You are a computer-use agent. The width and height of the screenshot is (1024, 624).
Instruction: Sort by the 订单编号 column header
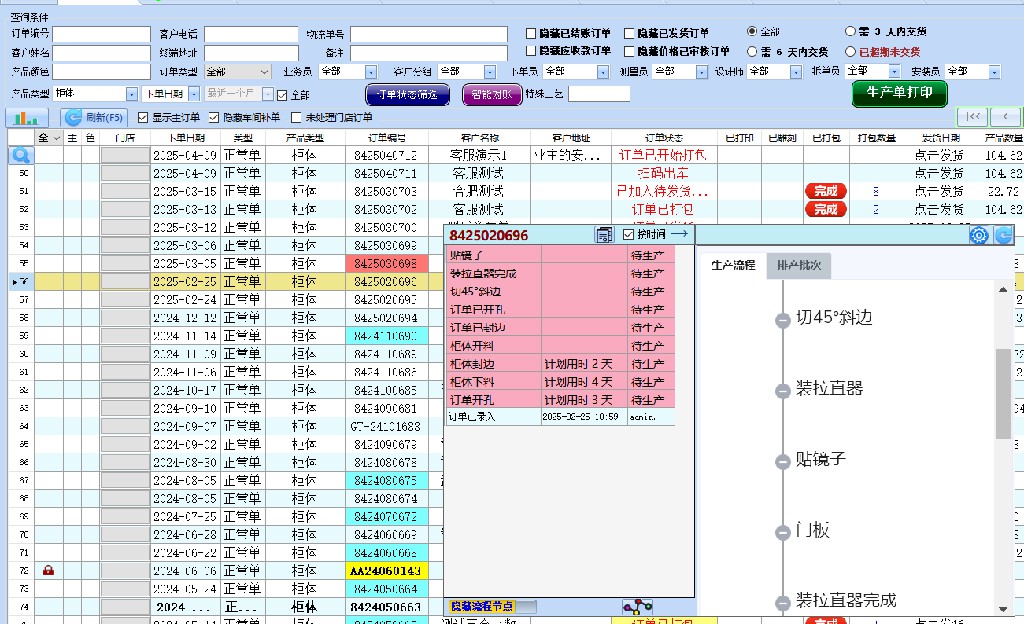(x=387, y=138)
